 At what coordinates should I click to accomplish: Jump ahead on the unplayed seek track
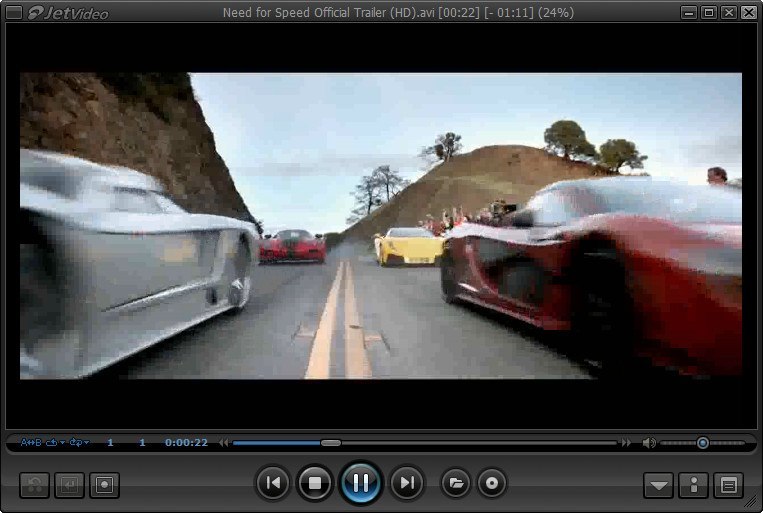(479, 442)
